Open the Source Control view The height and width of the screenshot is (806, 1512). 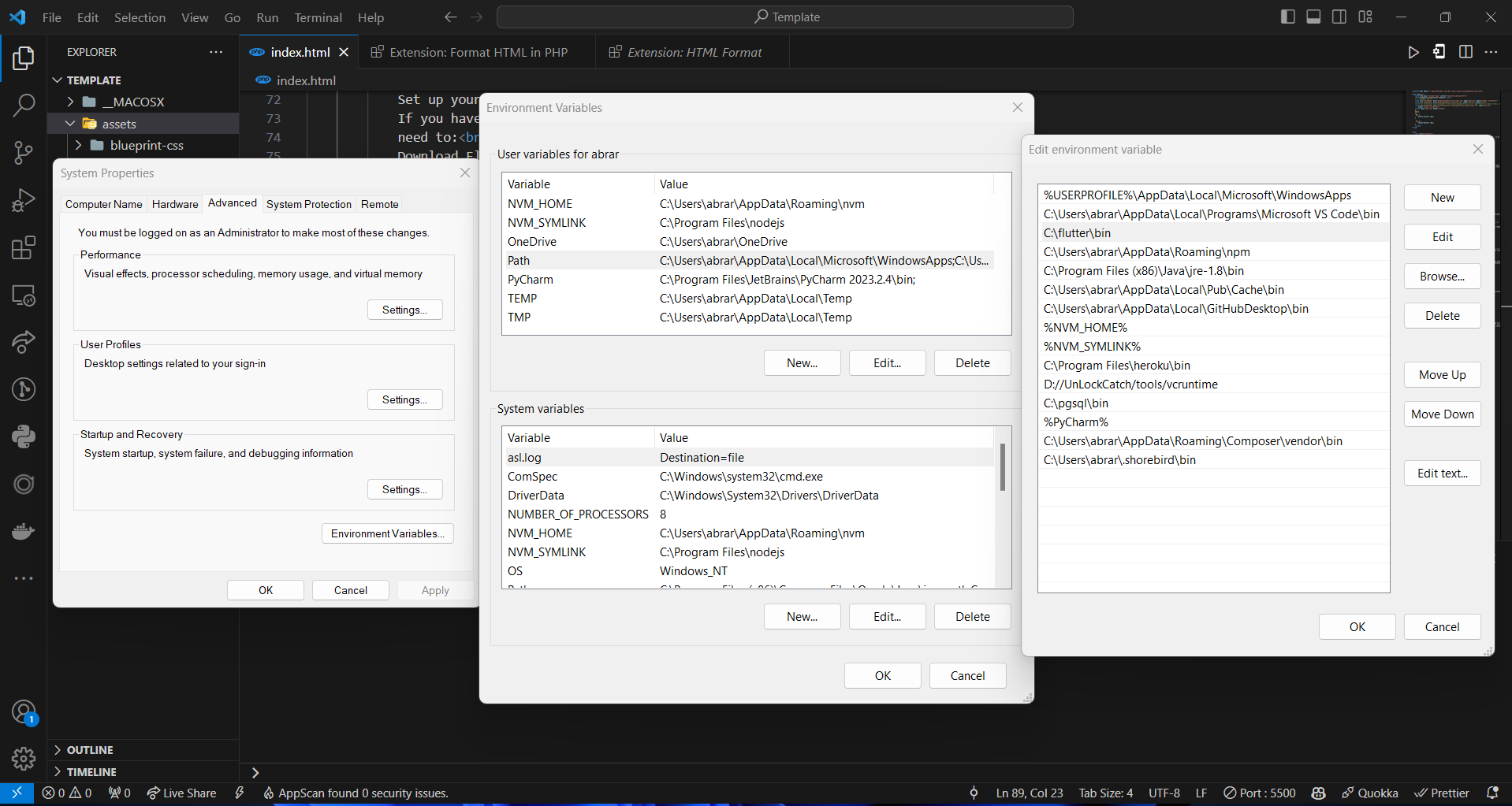pyautogui.click(x=24, y=153)
